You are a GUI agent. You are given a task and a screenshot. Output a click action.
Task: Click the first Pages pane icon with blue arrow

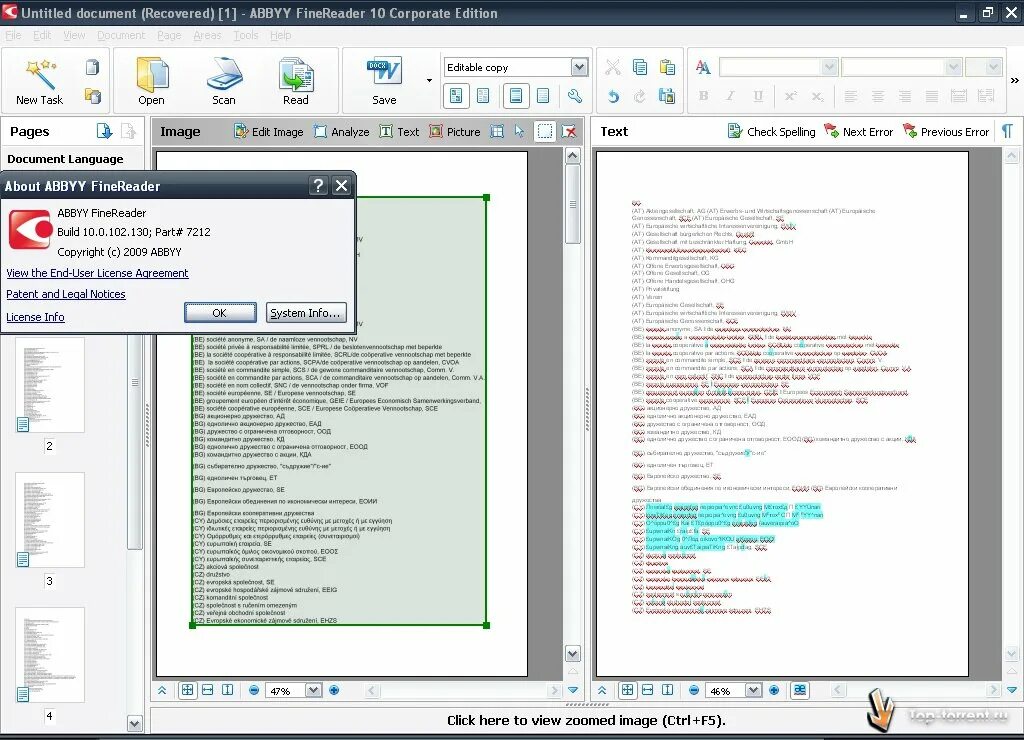(x=104, y=131)
